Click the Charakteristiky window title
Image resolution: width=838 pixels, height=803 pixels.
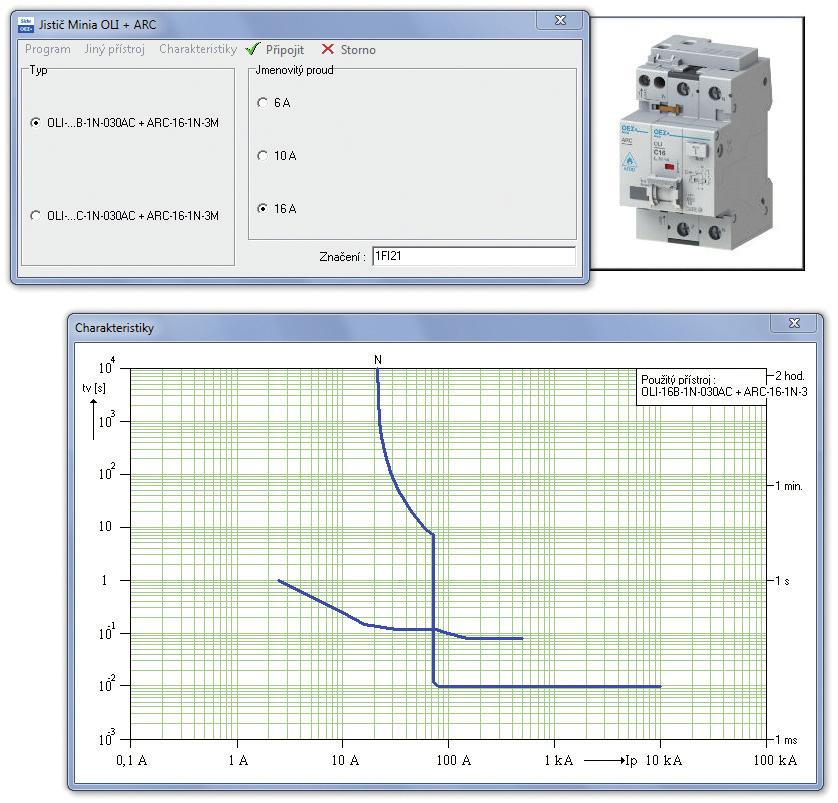(x=114, y=328)
